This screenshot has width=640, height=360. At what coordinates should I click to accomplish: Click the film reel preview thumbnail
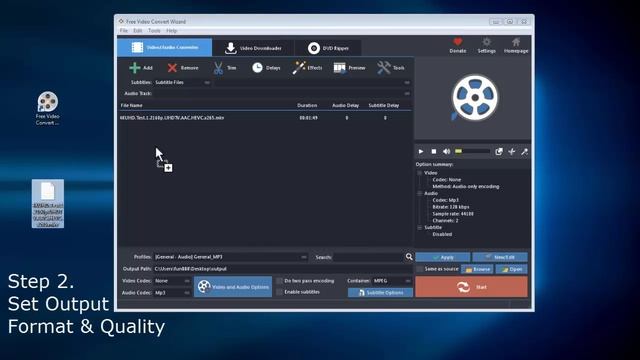tap(474, 98)
